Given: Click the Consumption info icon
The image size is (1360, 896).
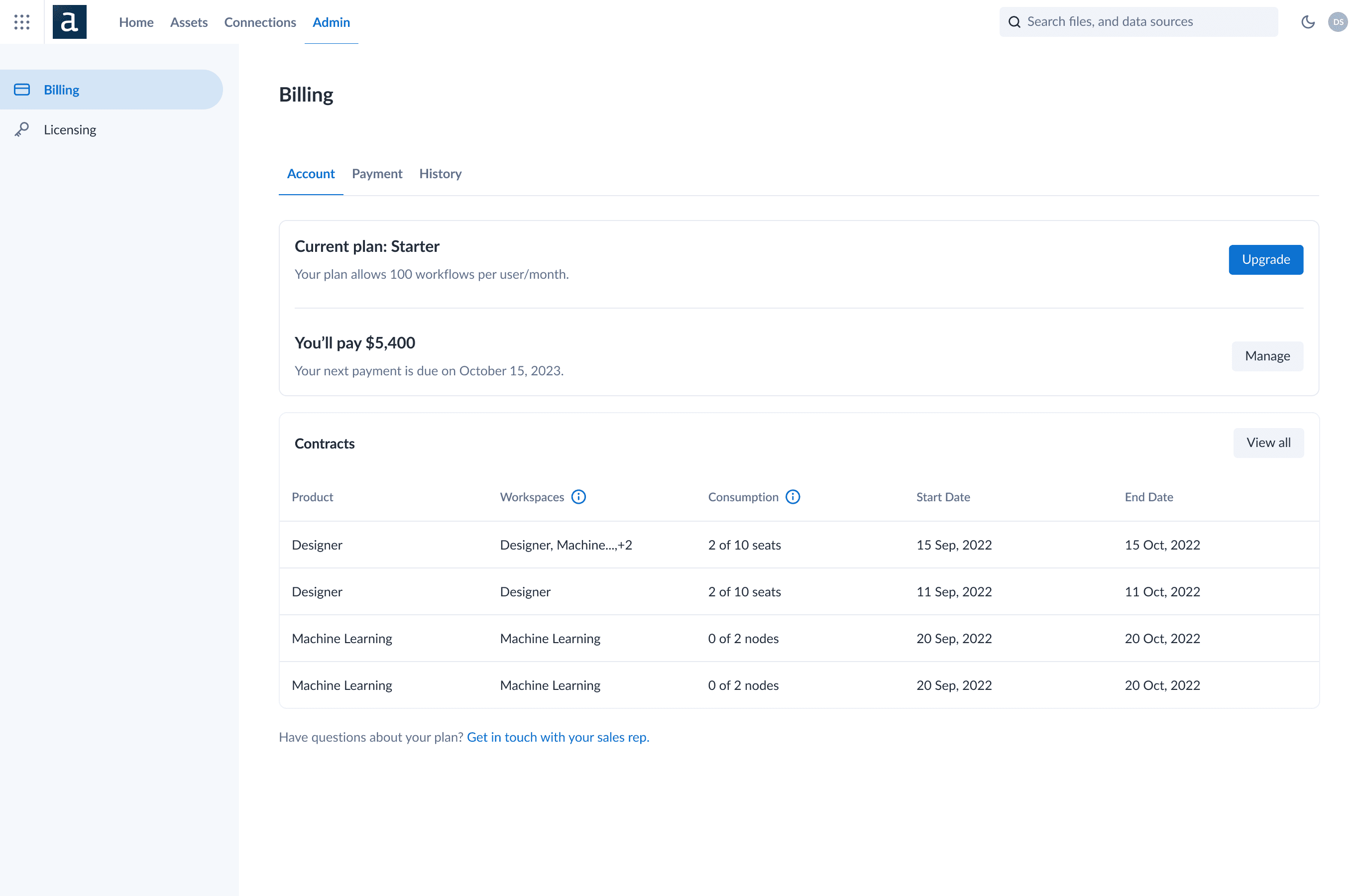Looking at the screenshot, I should [793, 497].
